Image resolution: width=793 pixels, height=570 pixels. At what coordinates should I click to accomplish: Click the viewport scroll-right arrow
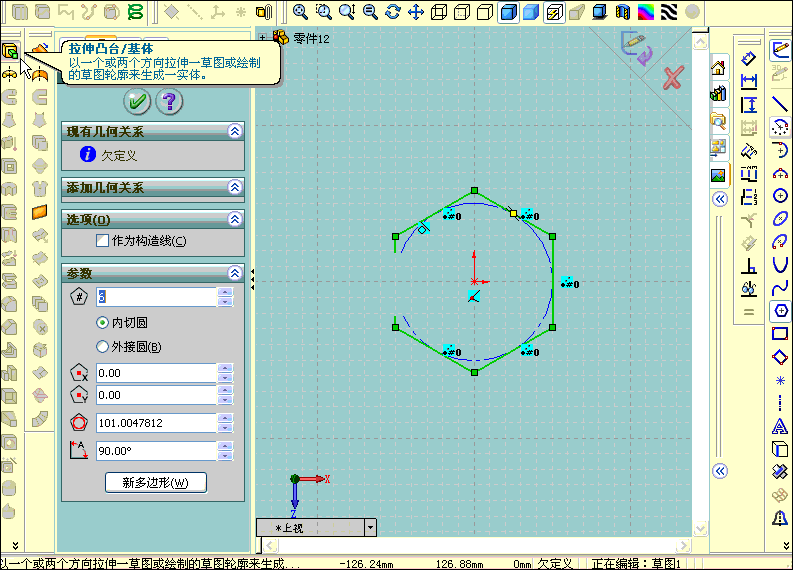pyautogui.click(x=683, y=545)
